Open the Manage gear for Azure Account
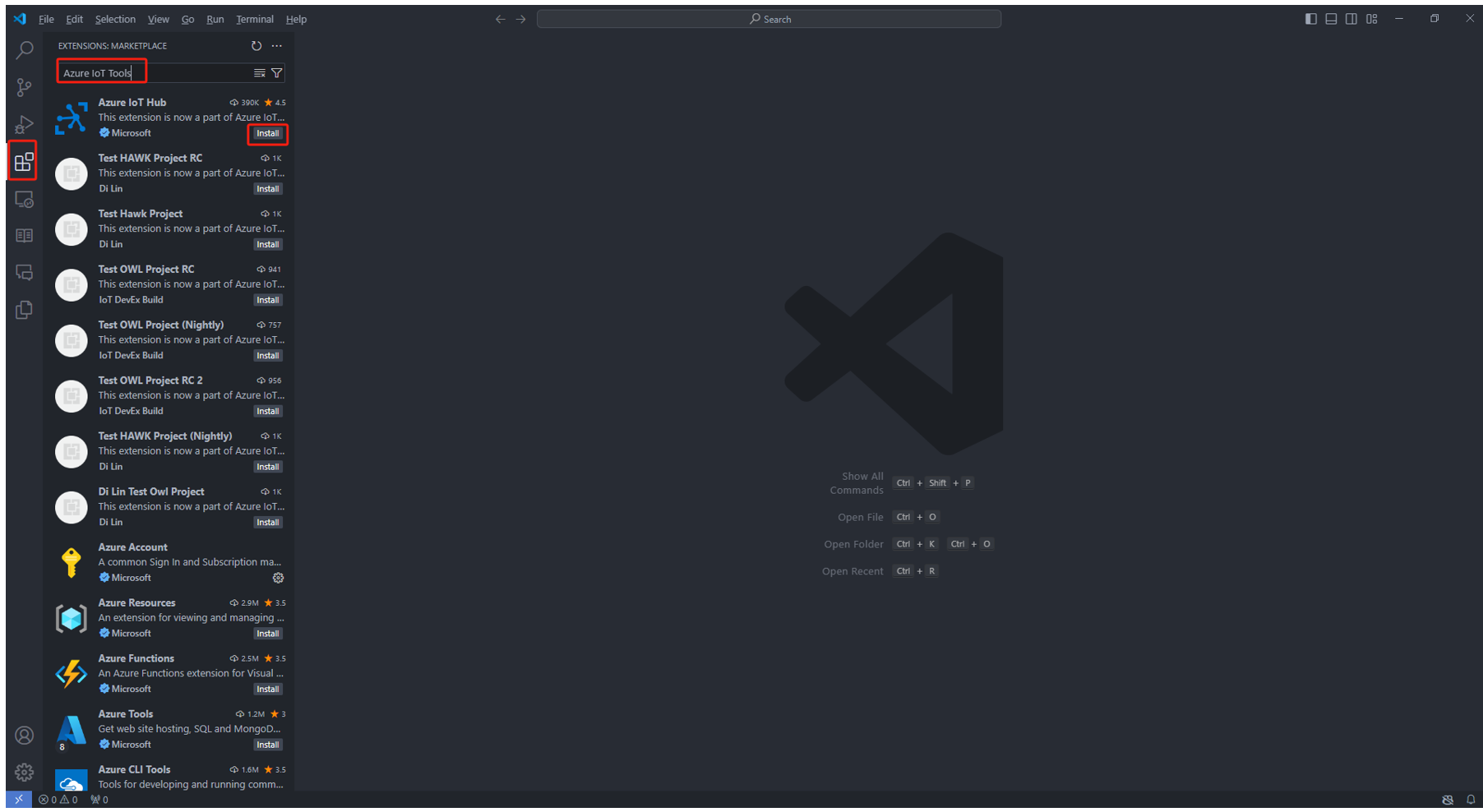1483x812 pixels. 278,578
